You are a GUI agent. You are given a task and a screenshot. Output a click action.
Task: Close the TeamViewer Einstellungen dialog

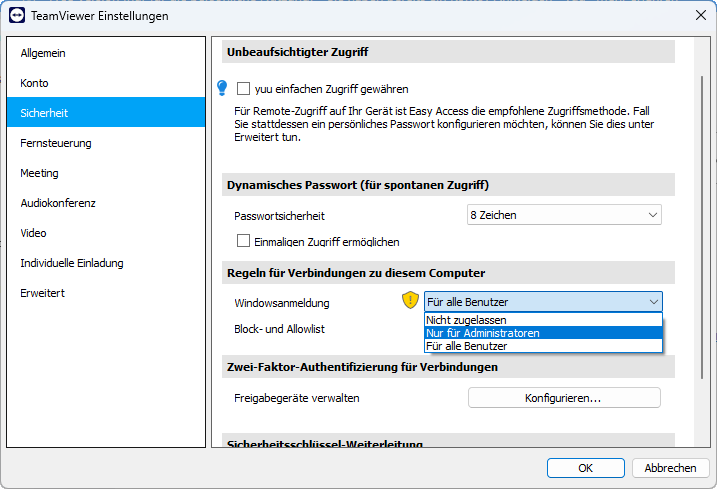click(x=699, y=16)
